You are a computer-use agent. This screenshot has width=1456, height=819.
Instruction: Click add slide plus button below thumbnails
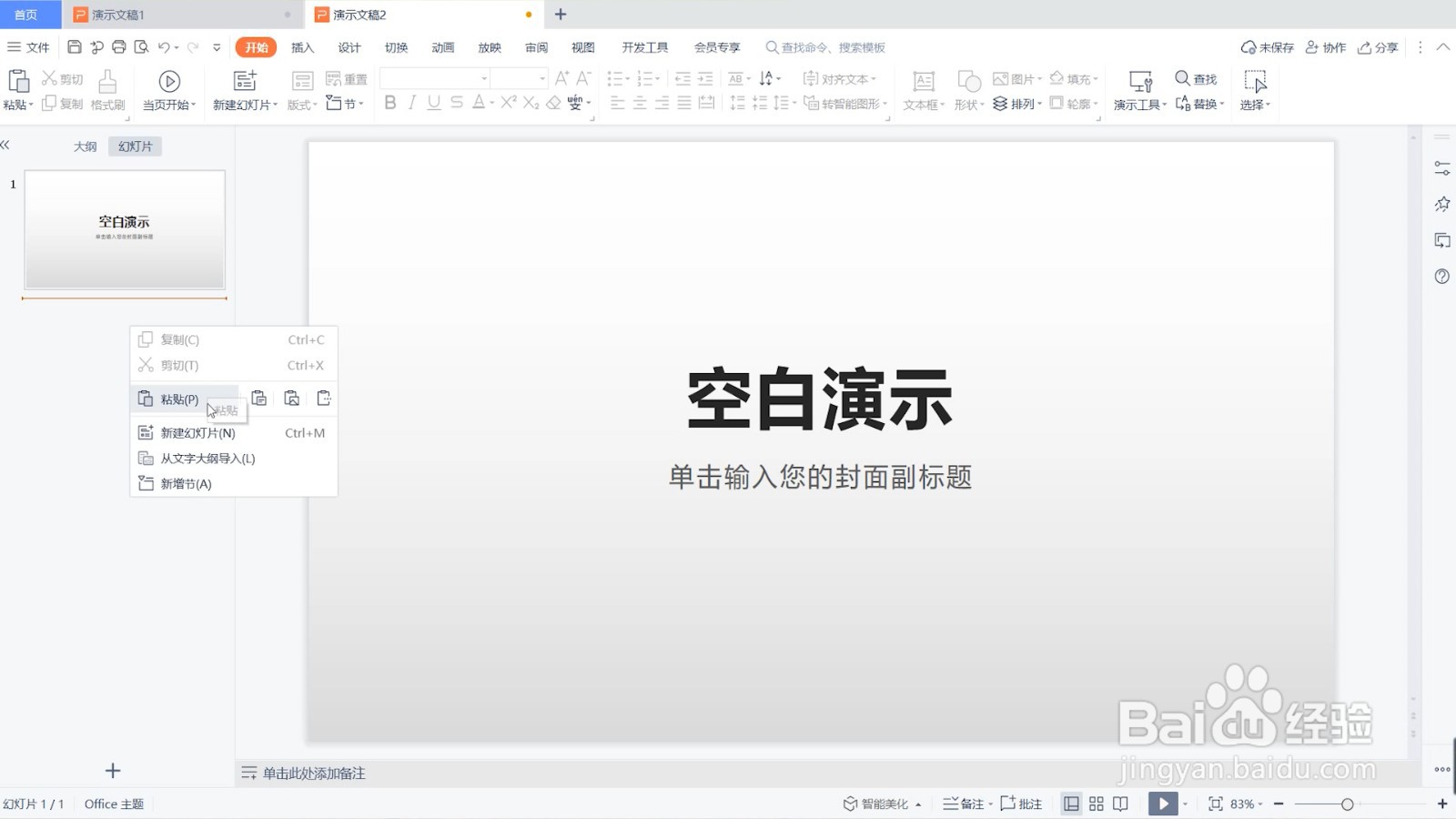[113, 771]
